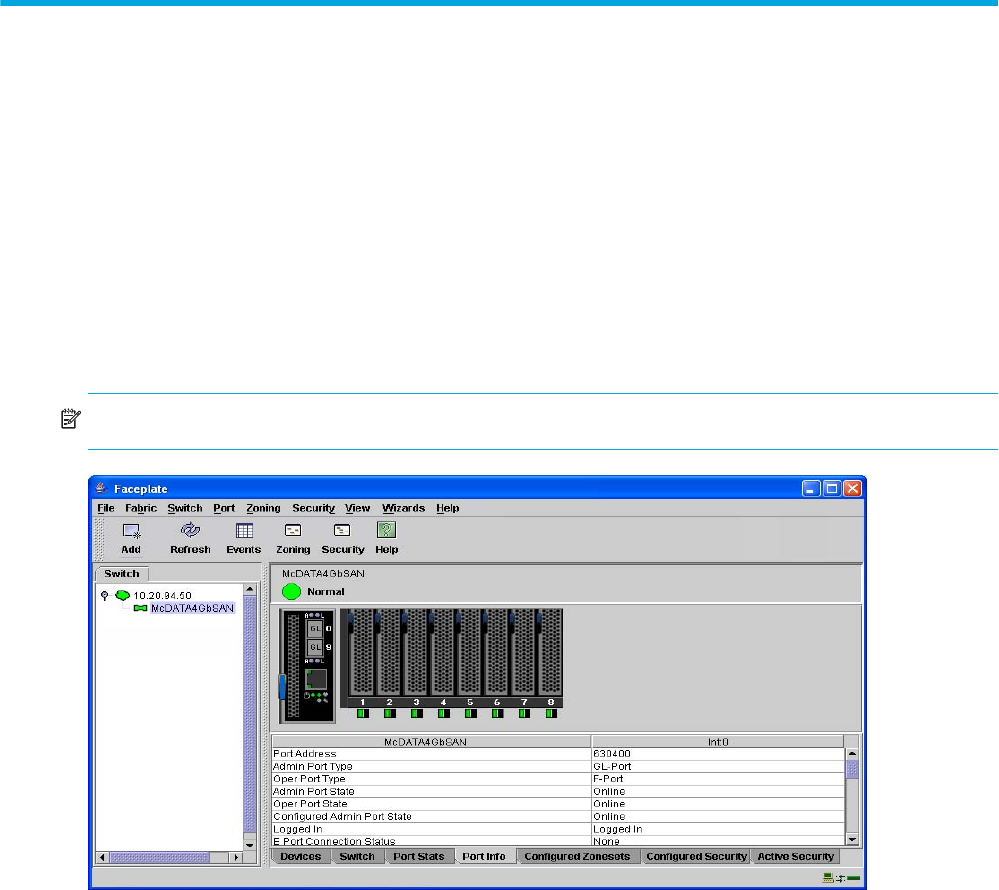Screen dimensions: 999x890
Task: Click the fabric icon beside 10.20.94.50
Action: (x=122, y=596)
